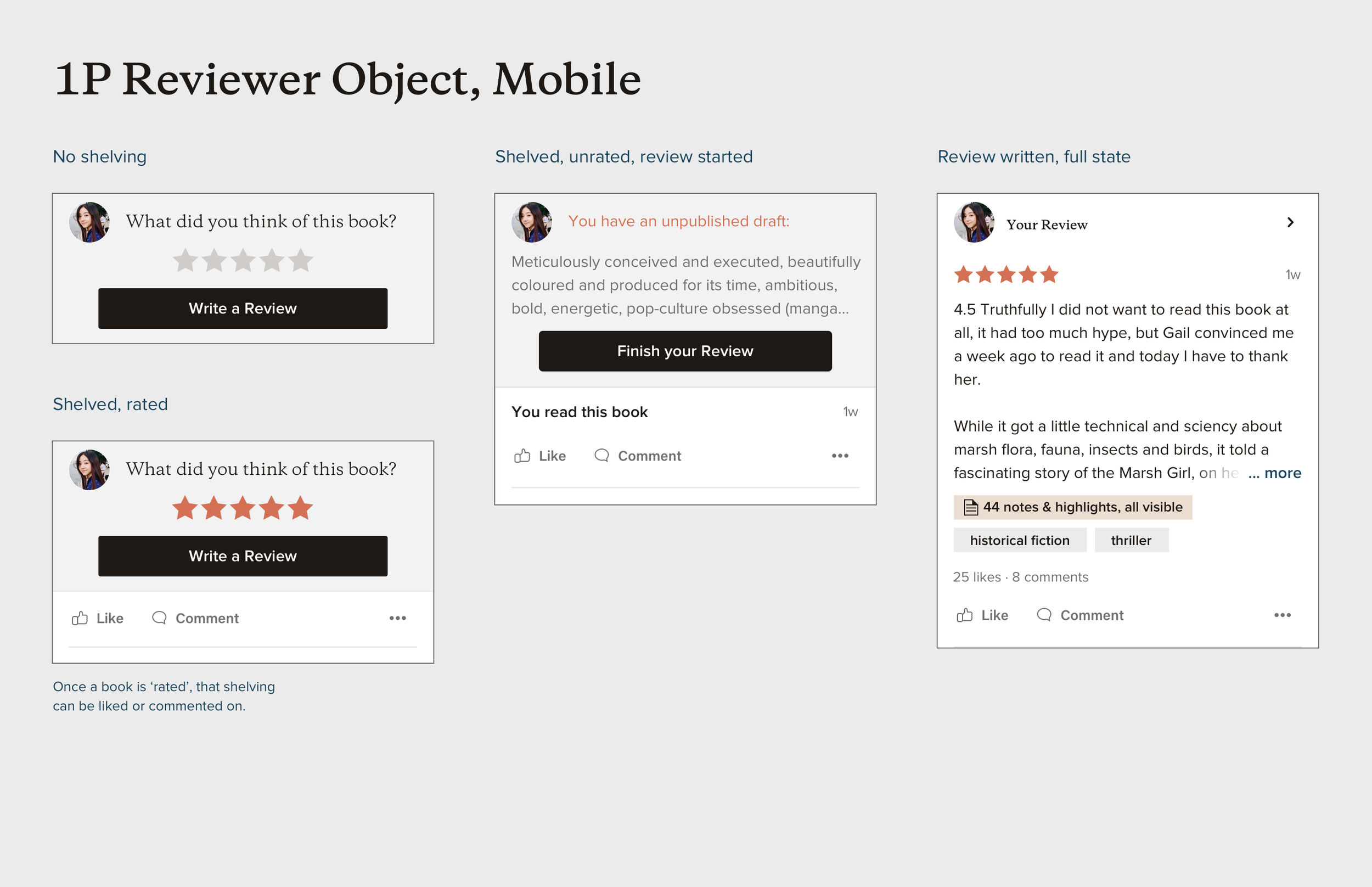Open three-dot menu in Shelved, rated card

[x=397, y=618]
